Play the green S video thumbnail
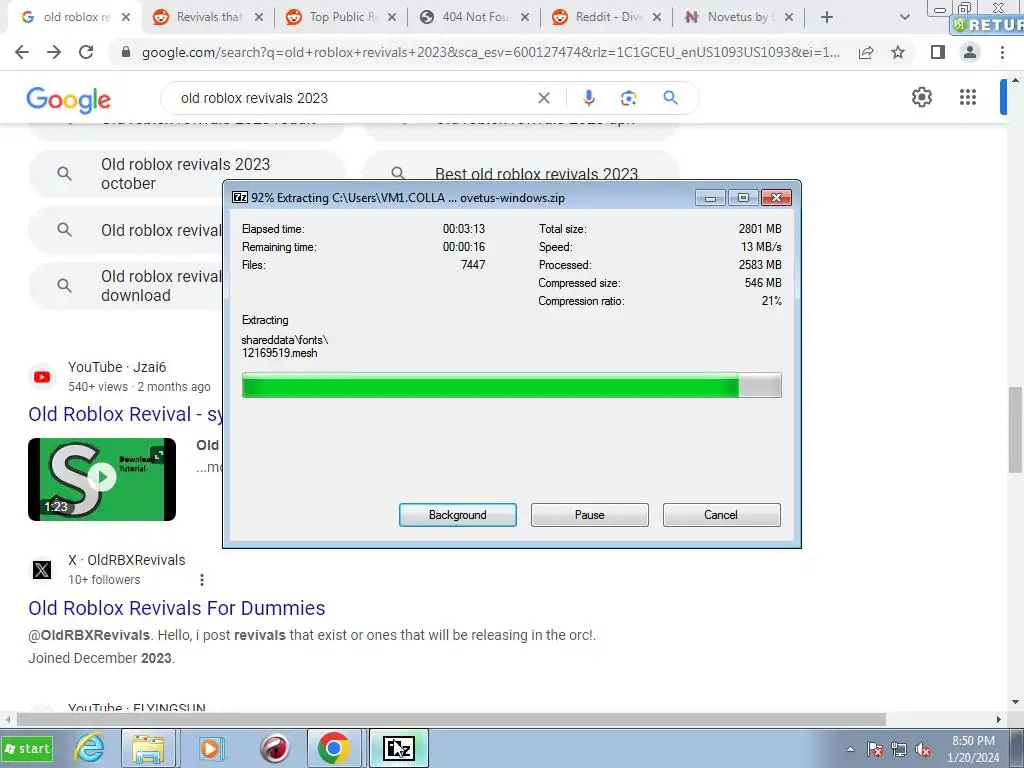This screenshot has width=1024, height=768. pos(102,479)
